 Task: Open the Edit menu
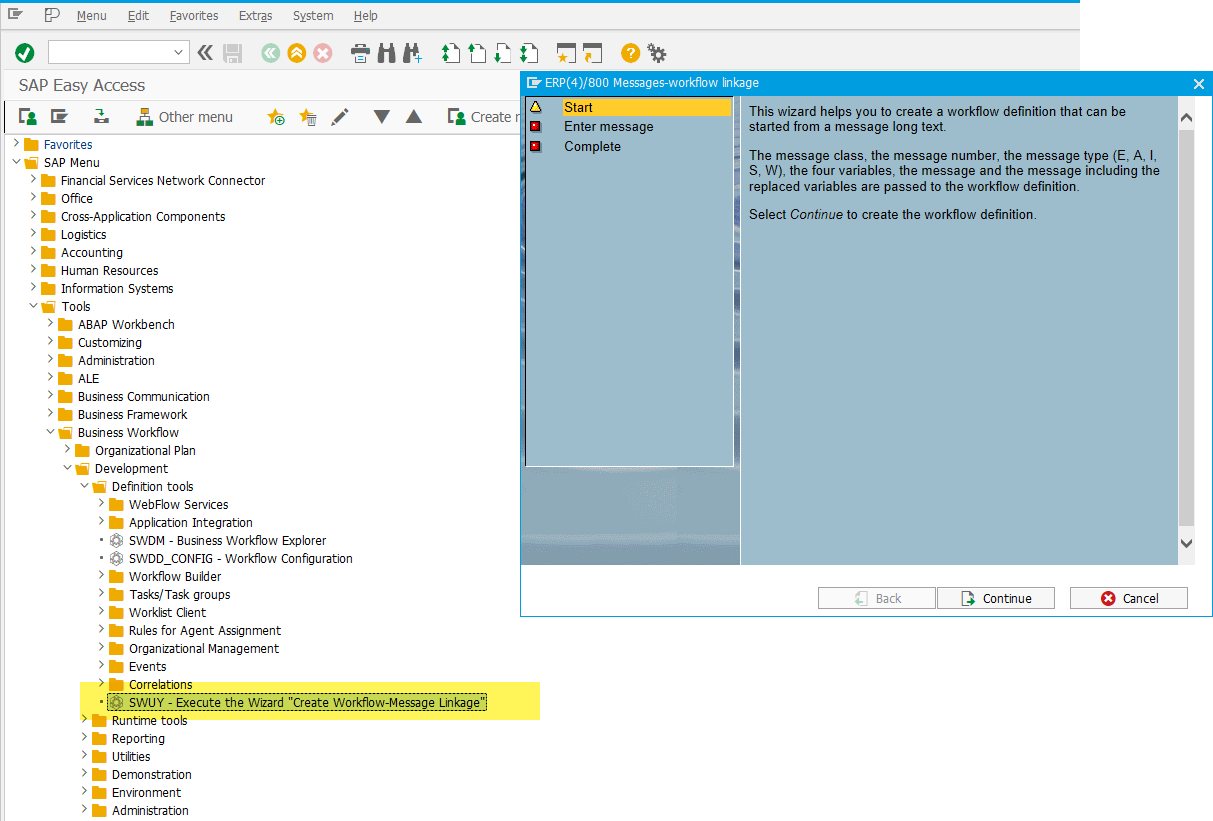click(138, 16)
